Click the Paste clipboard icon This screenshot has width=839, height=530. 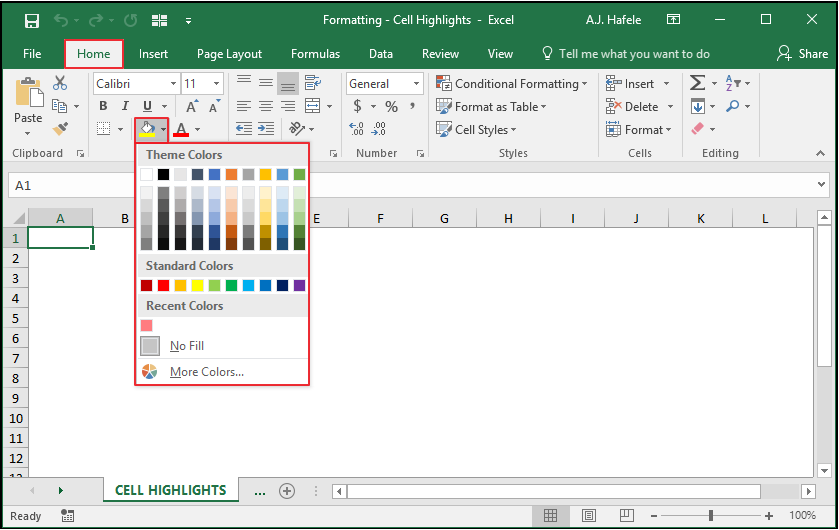click(x=29, y=91)
